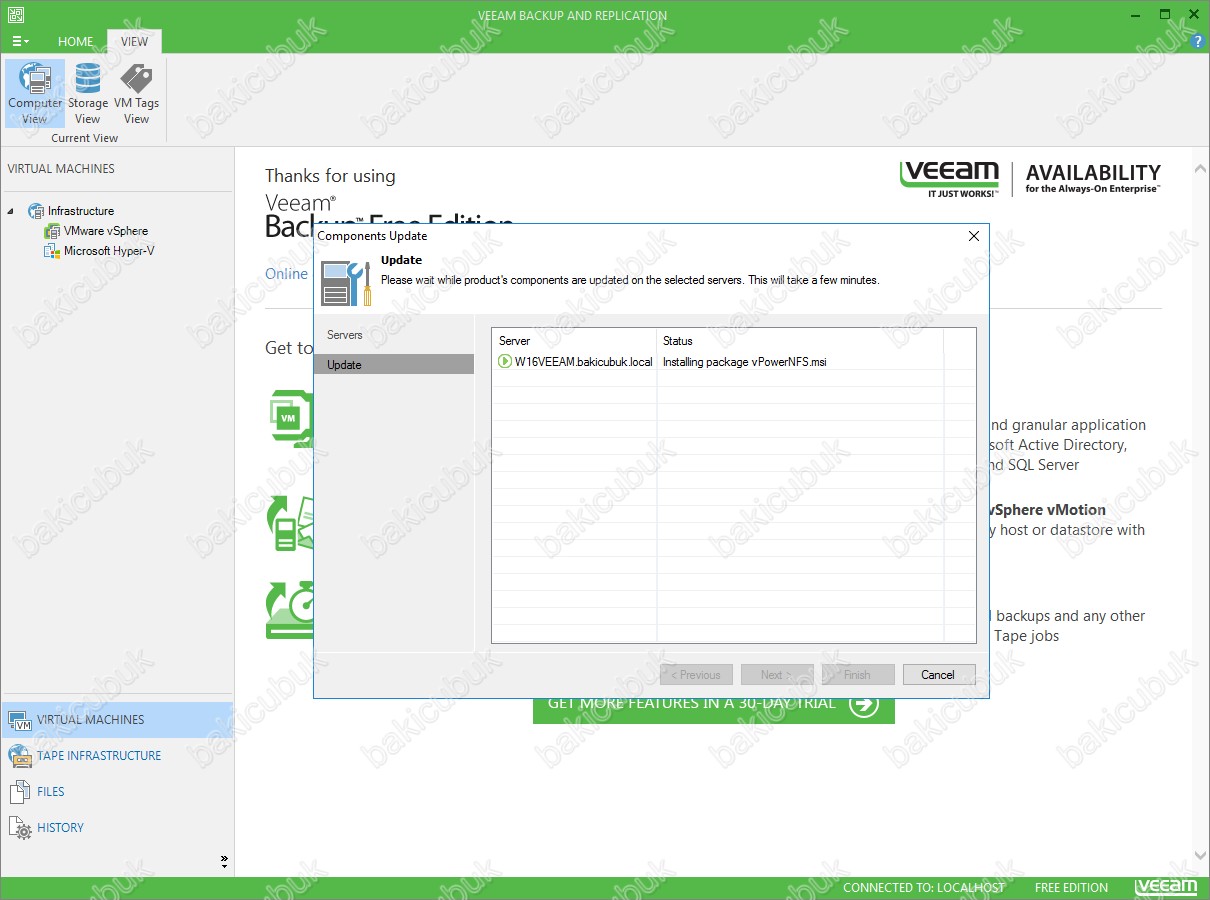The image size is (1210, 900).
Task: Close the Components Update dialog
Action: [974, 236]
